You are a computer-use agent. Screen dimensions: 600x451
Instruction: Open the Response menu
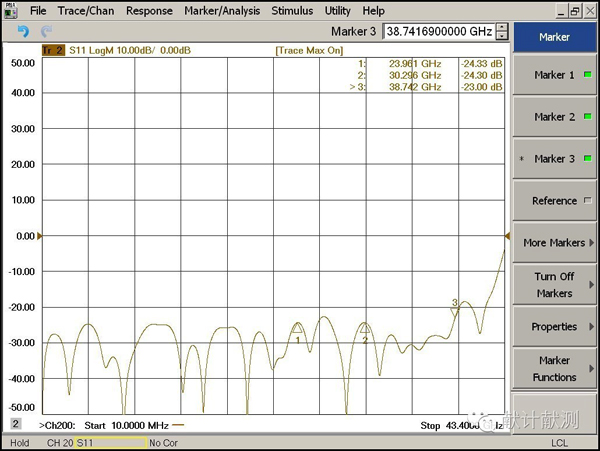pos(149,11)
